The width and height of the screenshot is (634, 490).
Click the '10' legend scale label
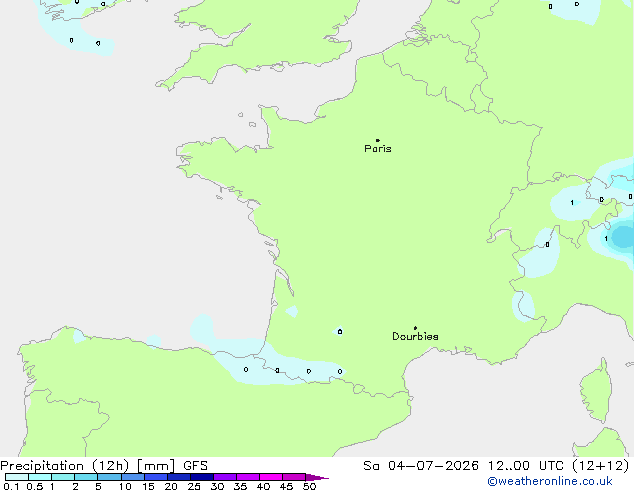[x=125, y=486]
